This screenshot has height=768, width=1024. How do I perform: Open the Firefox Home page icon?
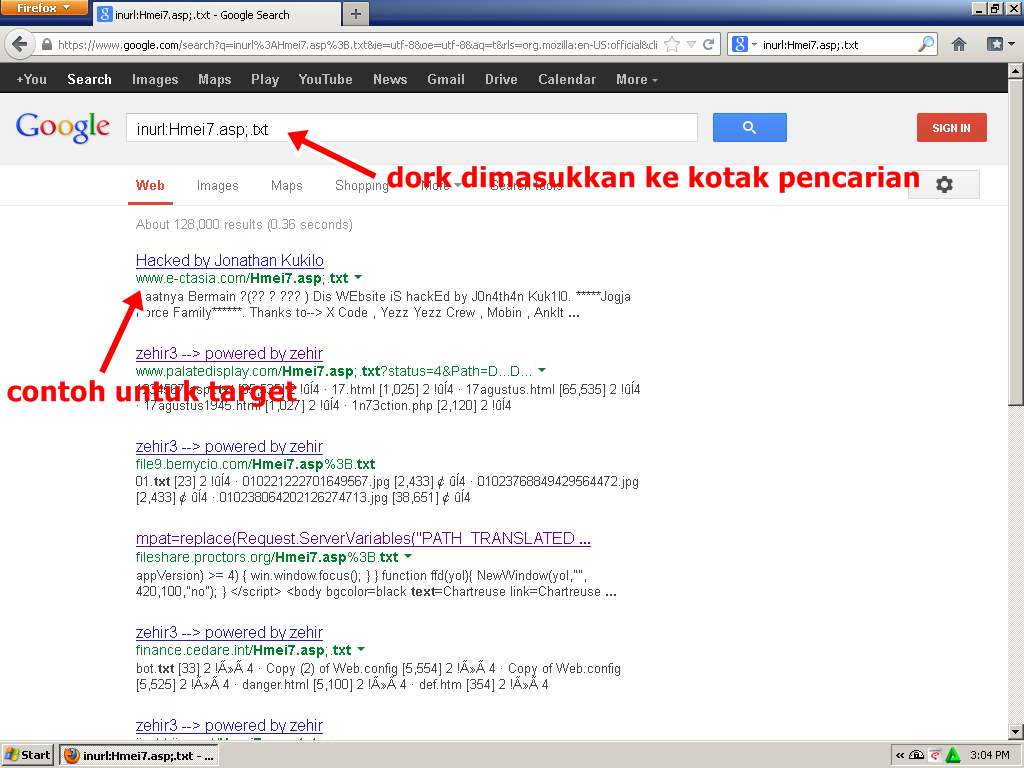(x=959, y=45)
